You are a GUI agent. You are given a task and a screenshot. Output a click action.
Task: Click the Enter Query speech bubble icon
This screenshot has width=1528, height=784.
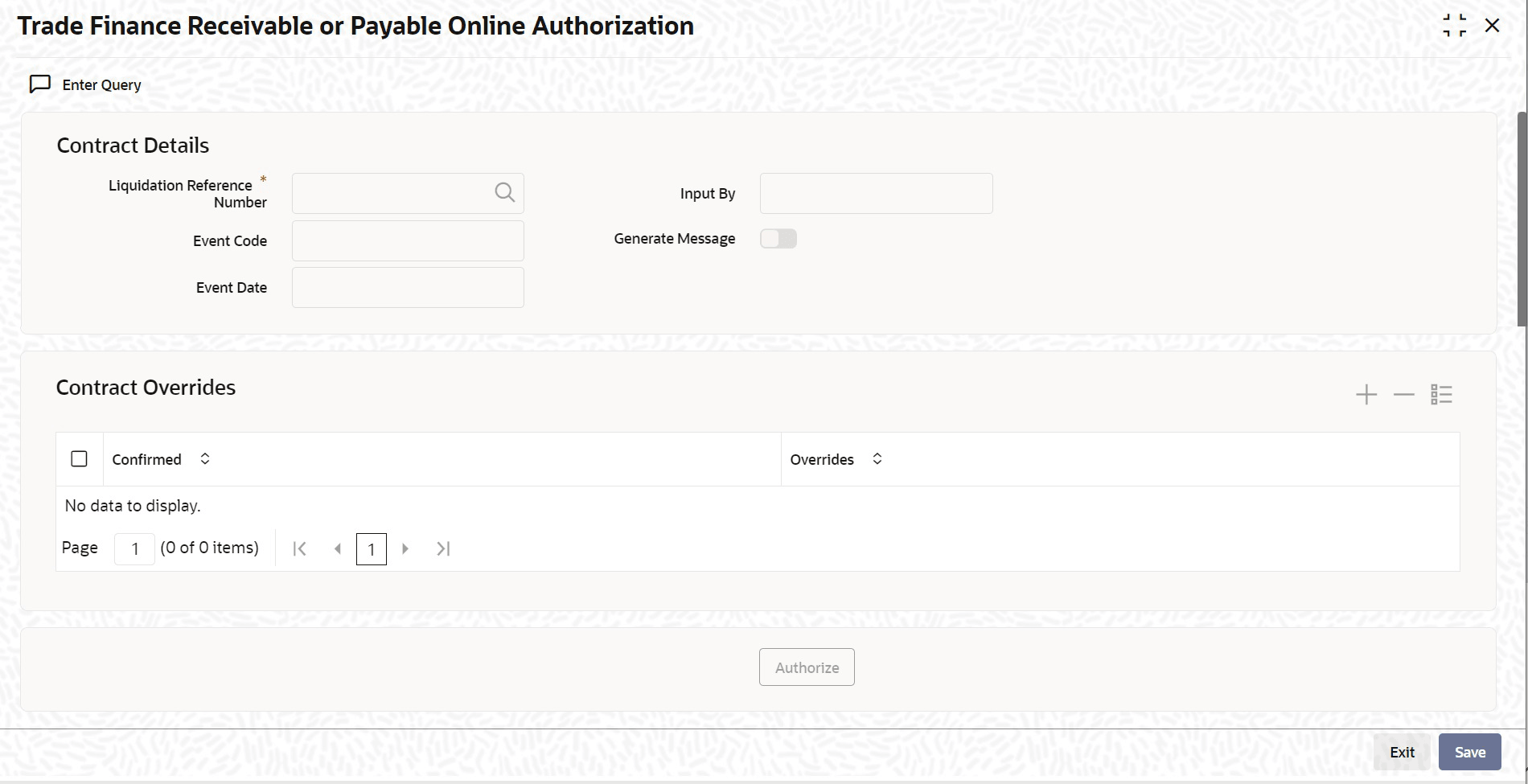pyautogui.click(x=39, y=84)
